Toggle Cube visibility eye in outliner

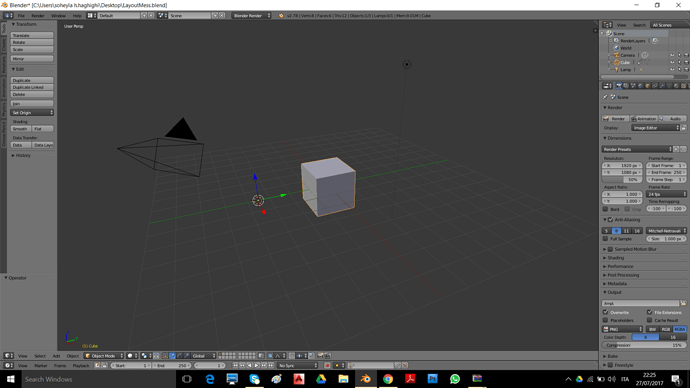[672, 62]
